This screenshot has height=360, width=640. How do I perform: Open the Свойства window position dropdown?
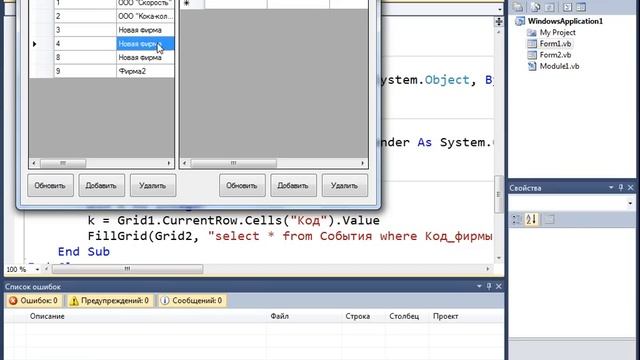point(611,187)
